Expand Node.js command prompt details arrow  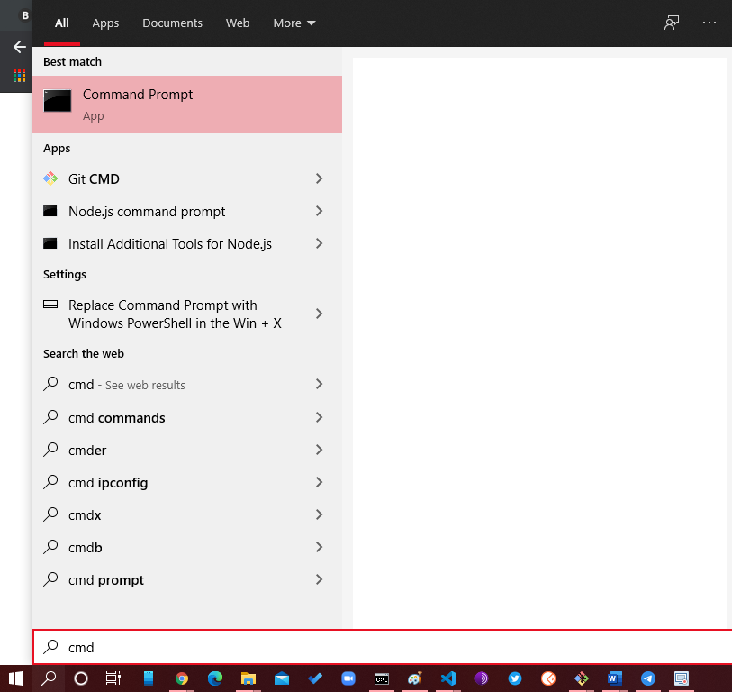(x=319, y=211)
